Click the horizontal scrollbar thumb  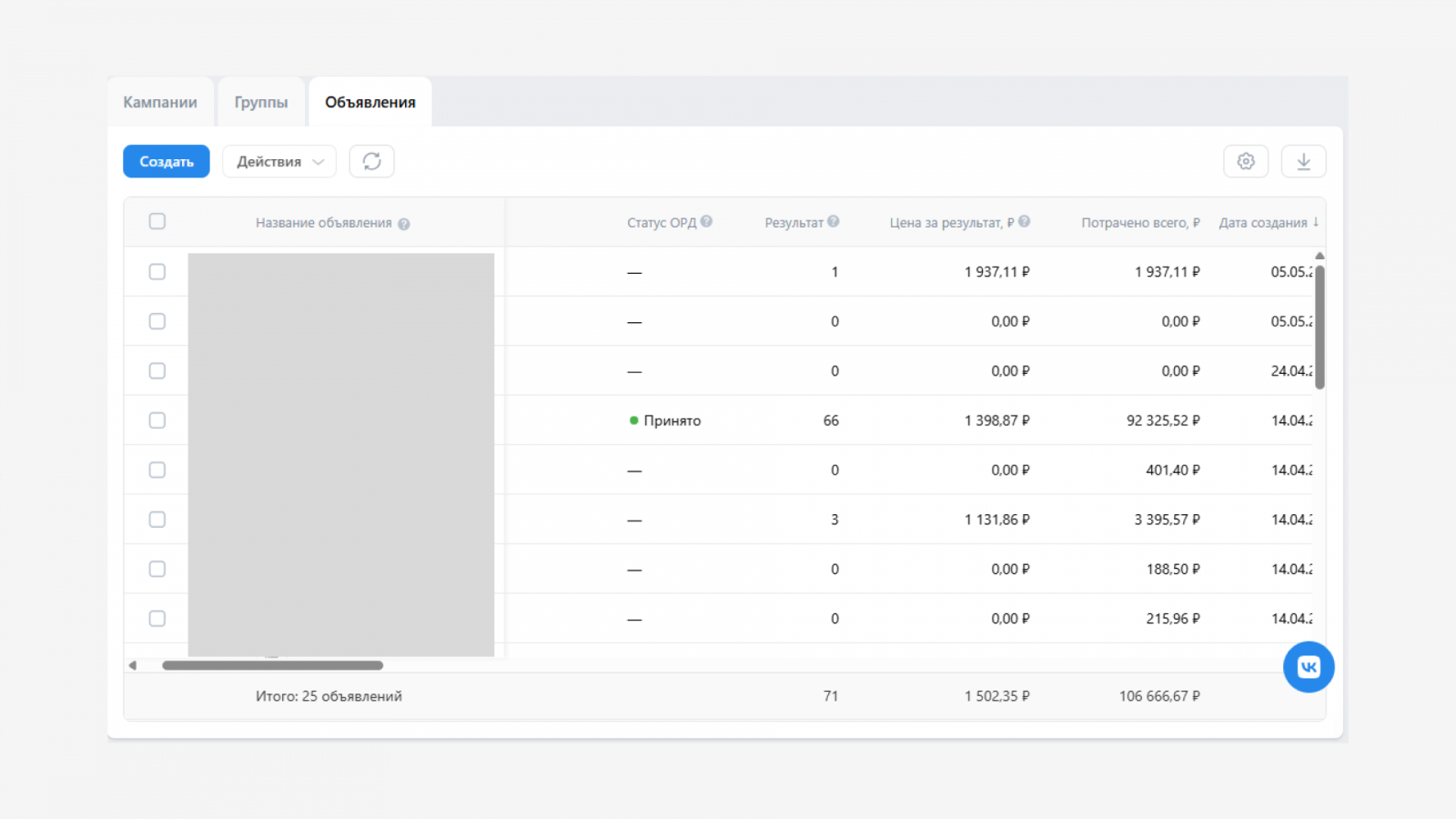tap(272, 665)
